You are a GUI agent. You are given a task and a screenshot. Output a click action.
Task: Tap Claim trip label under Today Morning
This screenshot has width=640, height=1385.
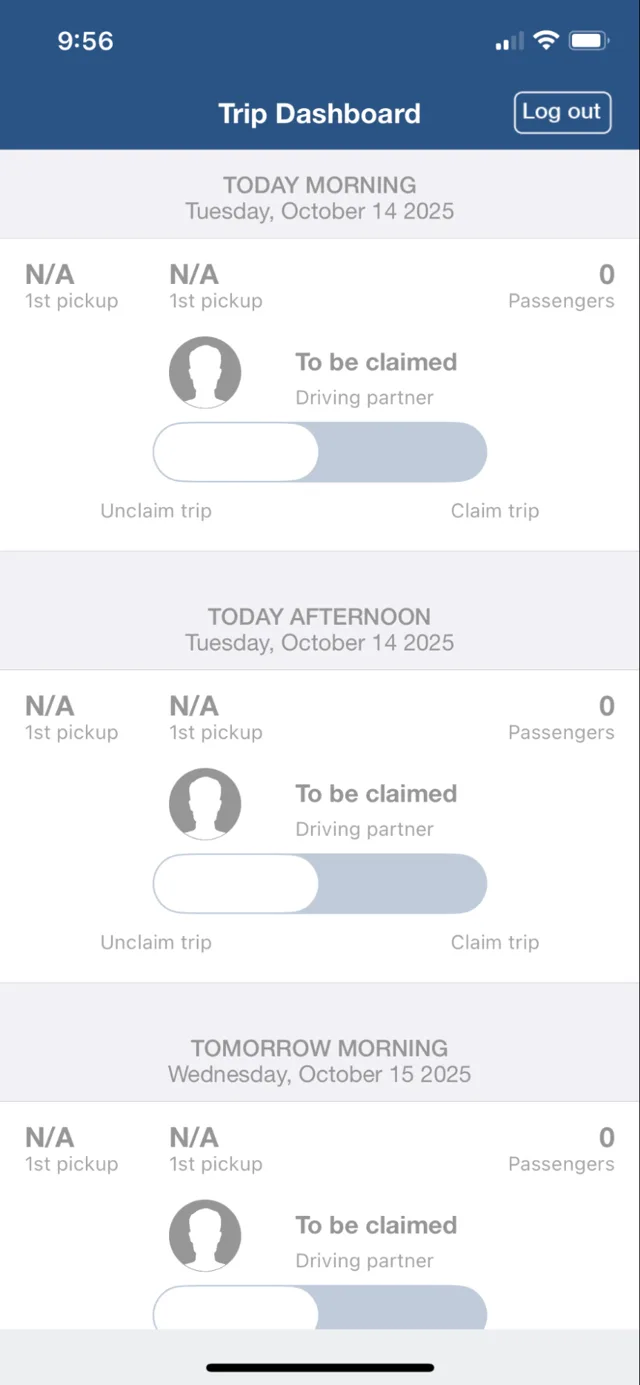pyautogui.click(x=495, y=511)
